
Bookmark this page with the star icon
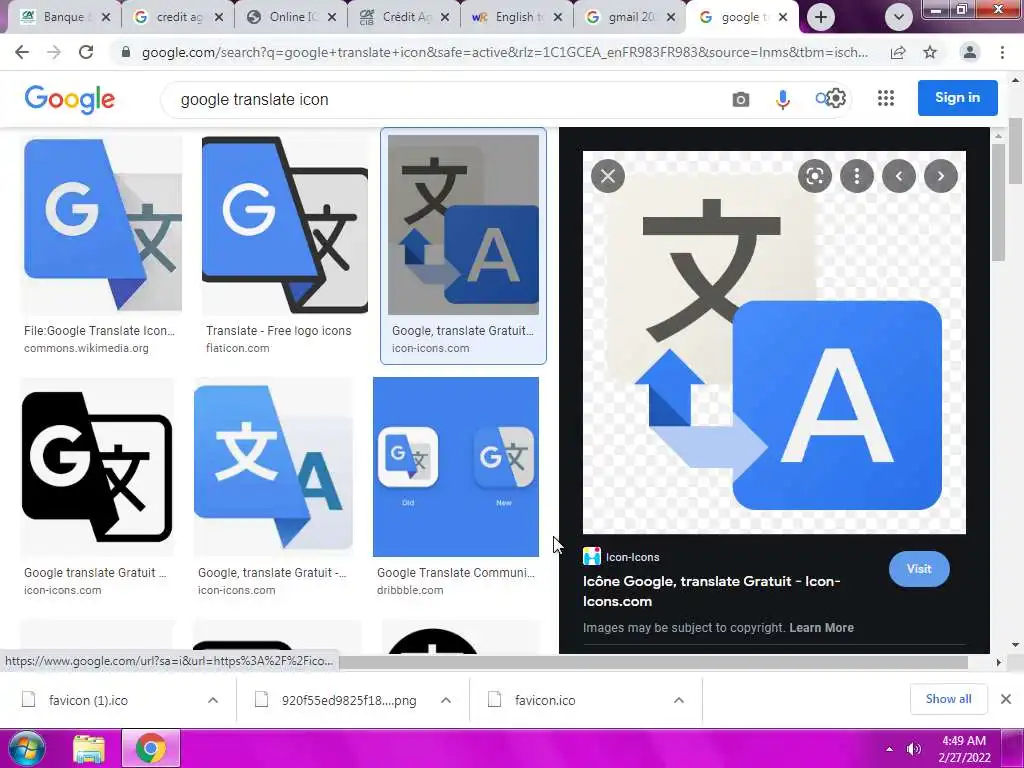point(930,52)
